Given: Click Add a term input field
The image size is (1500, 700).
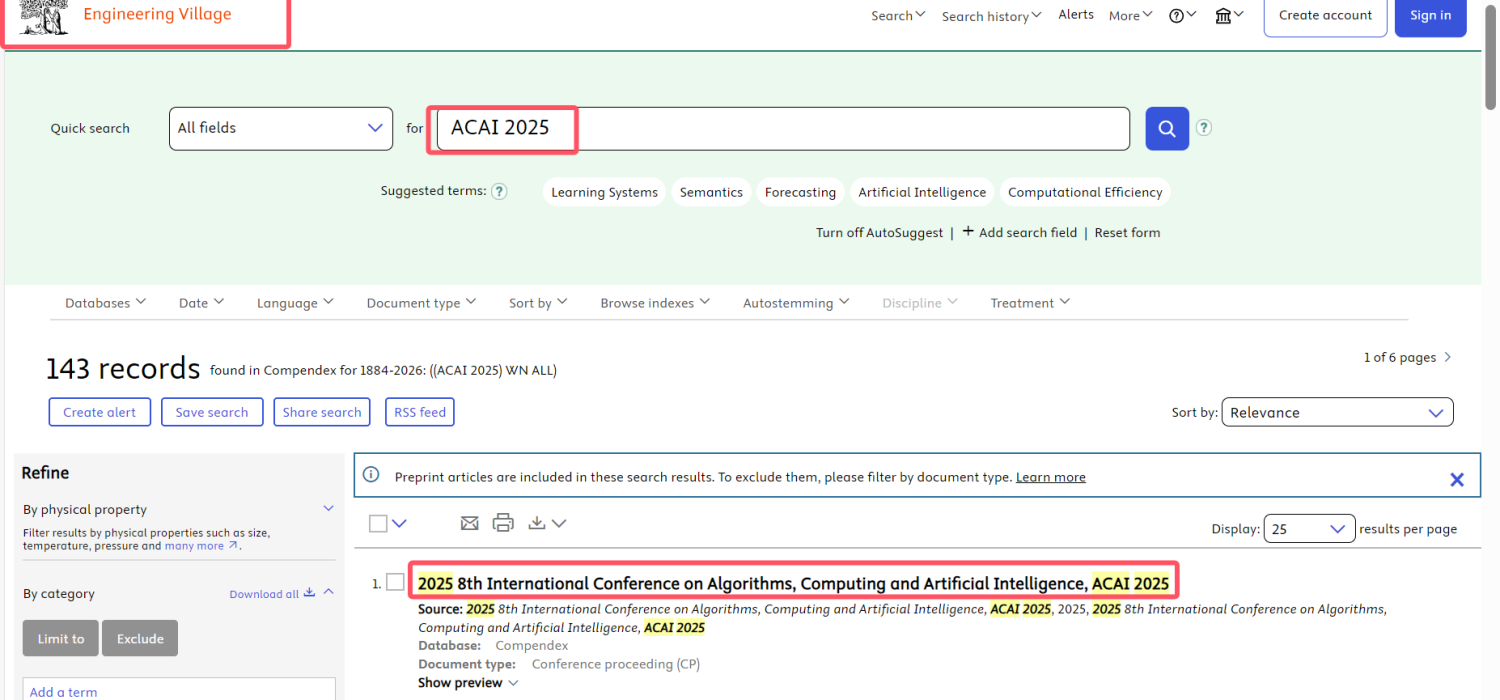Looking at the screenshot, I should click(179, 689).
